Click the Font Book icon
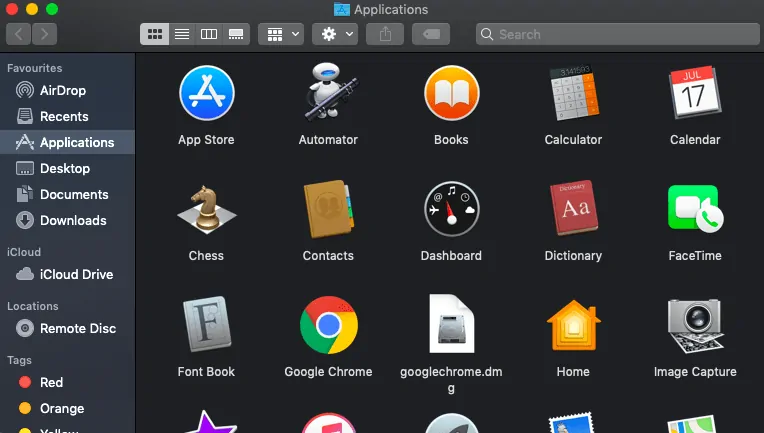Screen dimensions: 764x433 coord(207,324)
